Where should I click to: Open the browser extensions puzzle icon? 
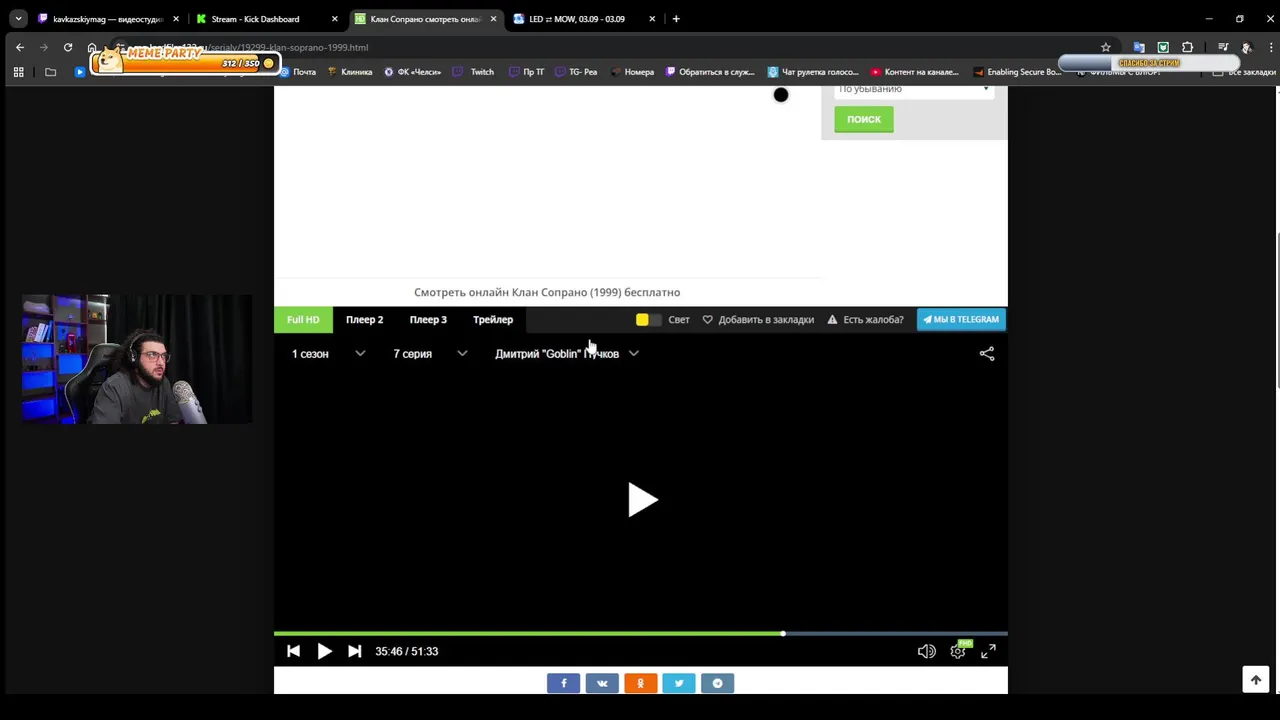point(1187,47)
